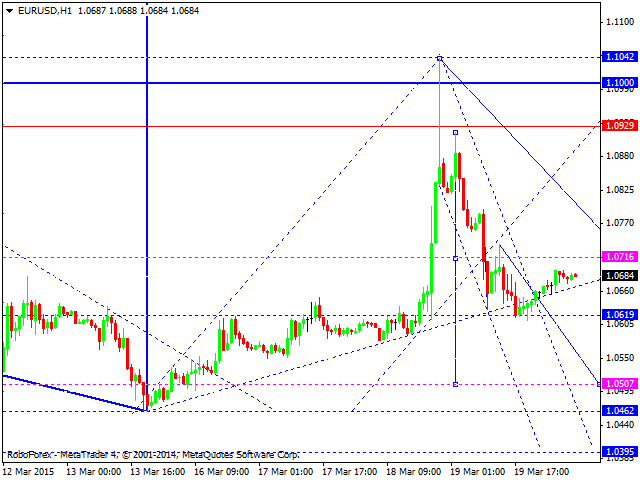The height and width of the screenshot is (480, 640).
Task: Click the 13 Mar 00:00 time label
Action: tap(93, 472)
